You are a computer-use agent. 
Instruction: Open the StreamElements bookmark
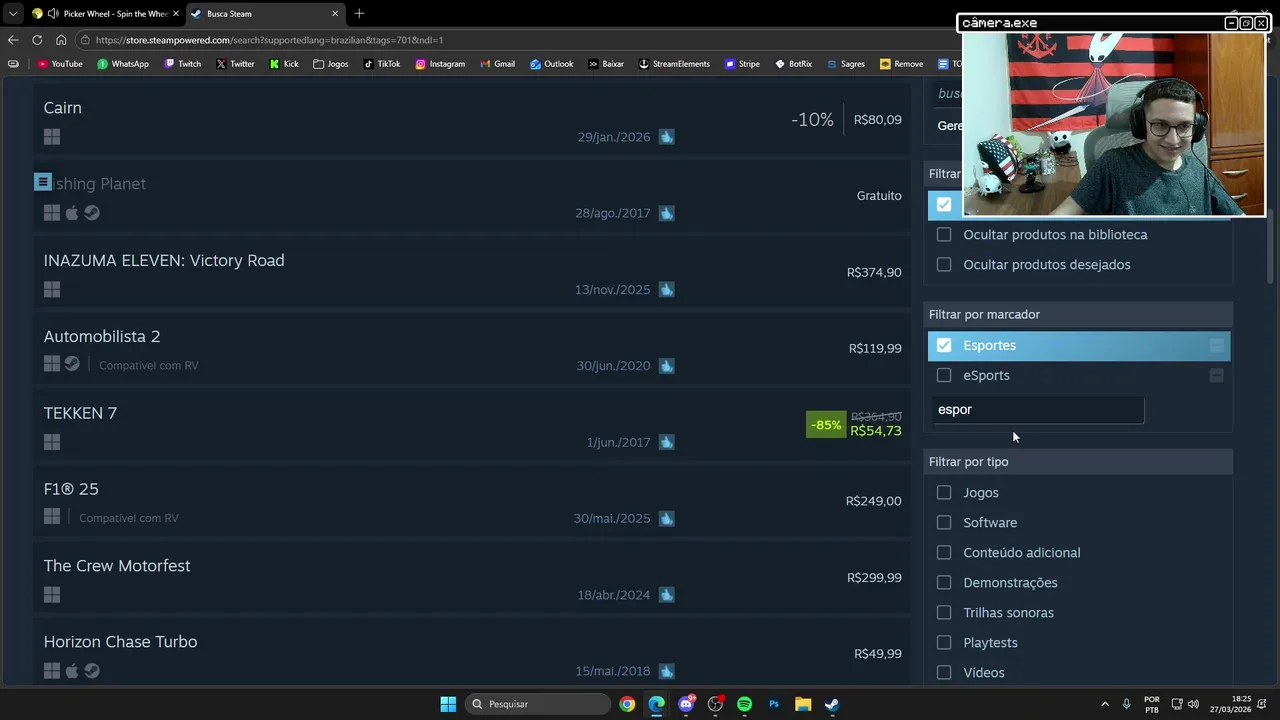click(674, 64)
